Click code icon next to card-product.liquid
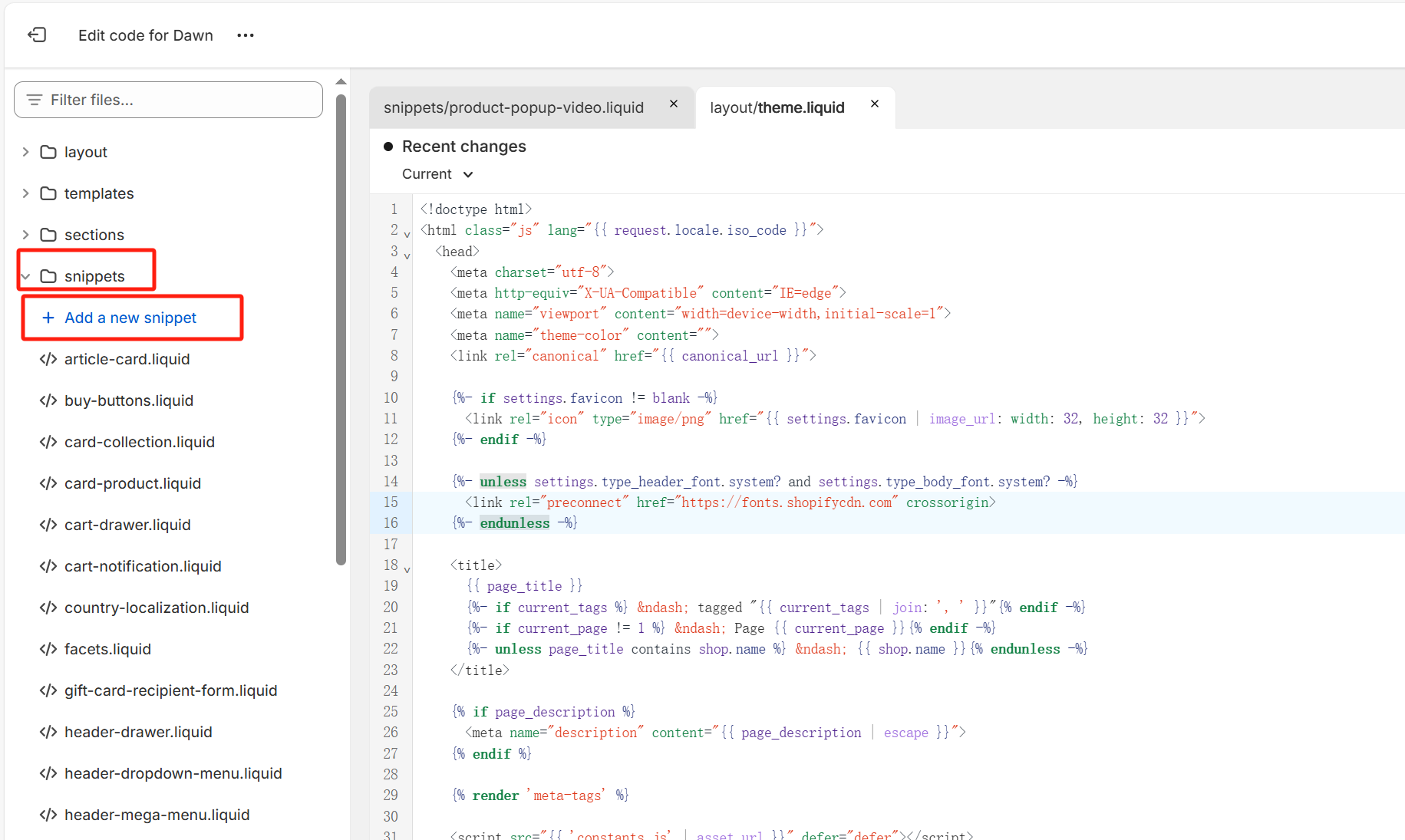The height and width of the screenshot is (840, 1405). coord(48,483)
